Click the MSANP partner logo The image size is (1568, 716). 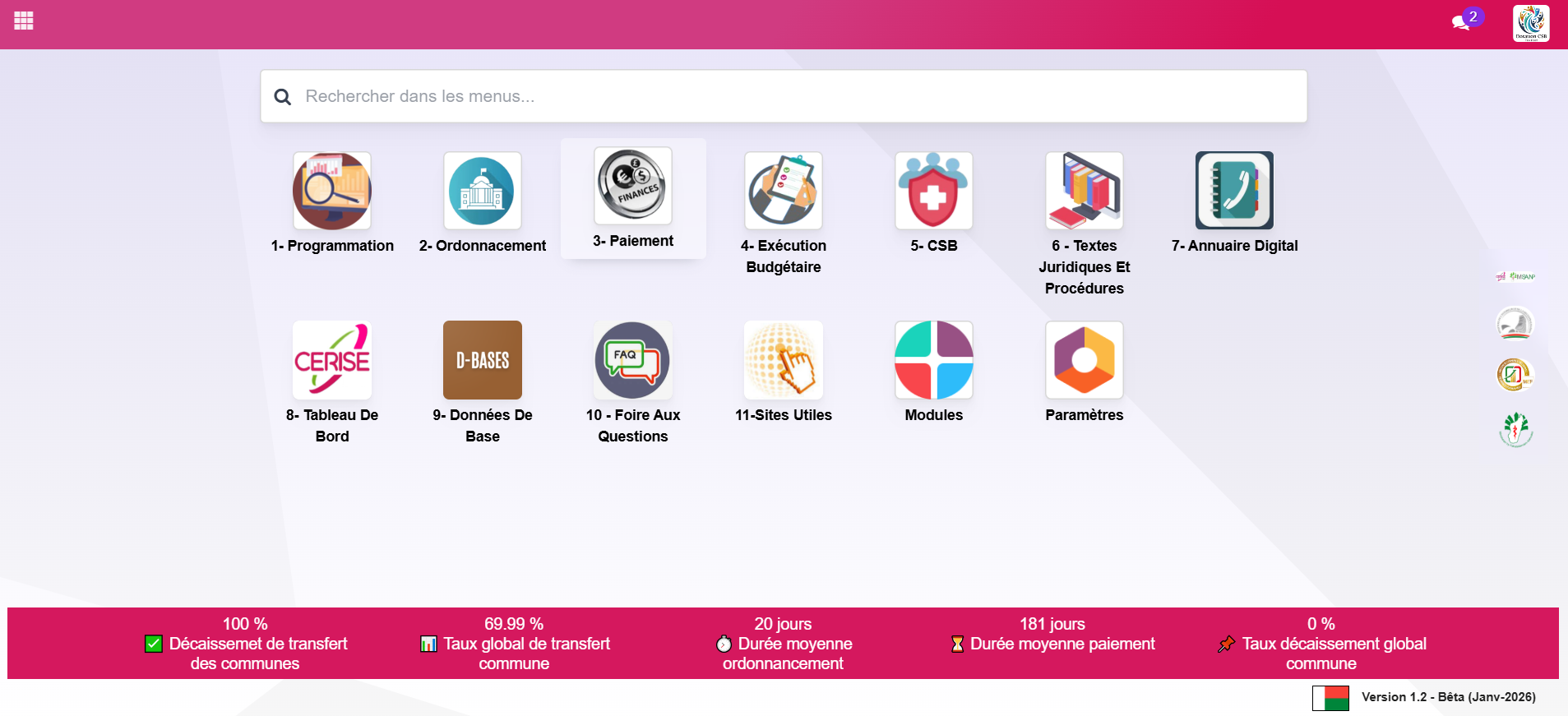tap(1515, 276)
